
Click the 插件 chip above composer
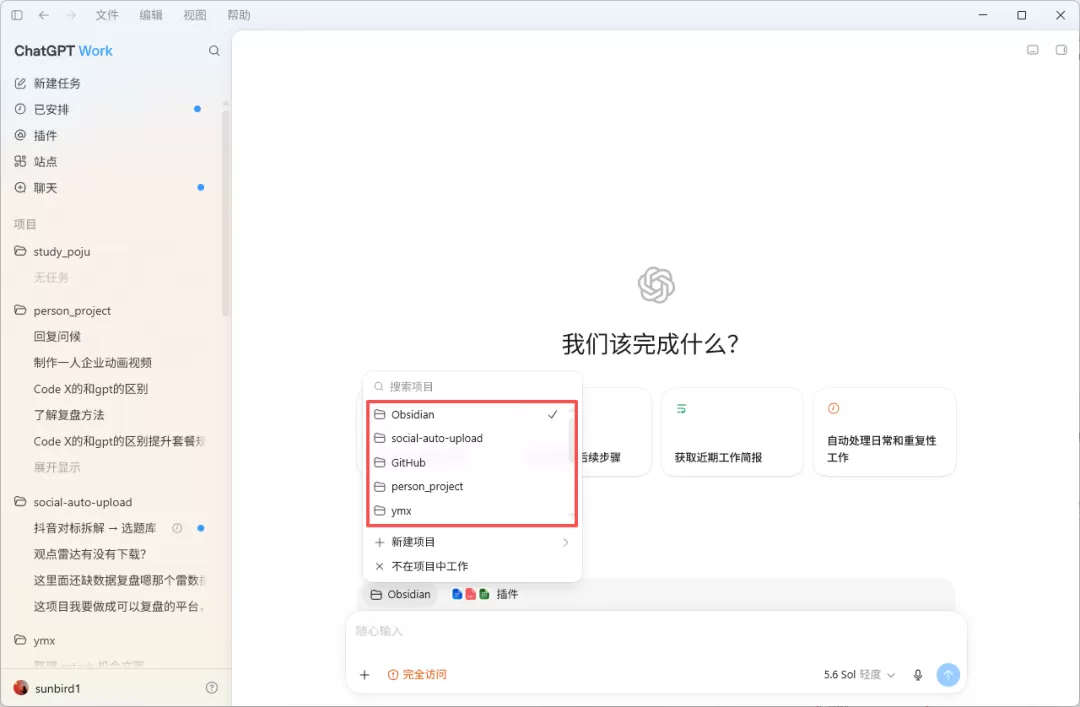point(485,594)
